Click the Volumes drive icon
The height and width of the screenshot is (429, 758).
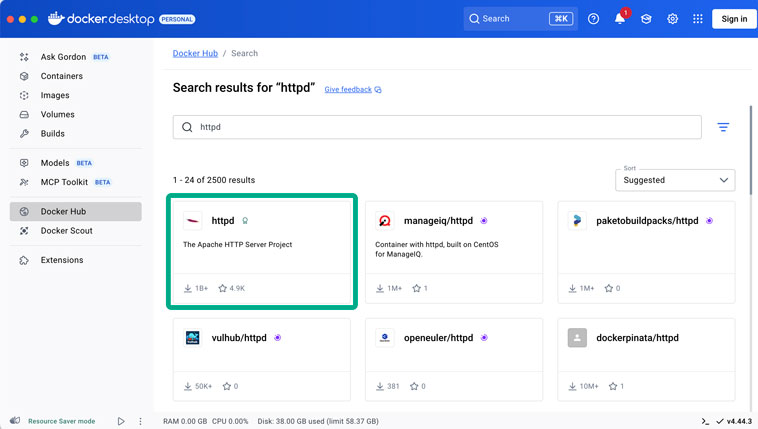(x=24, y=115)
